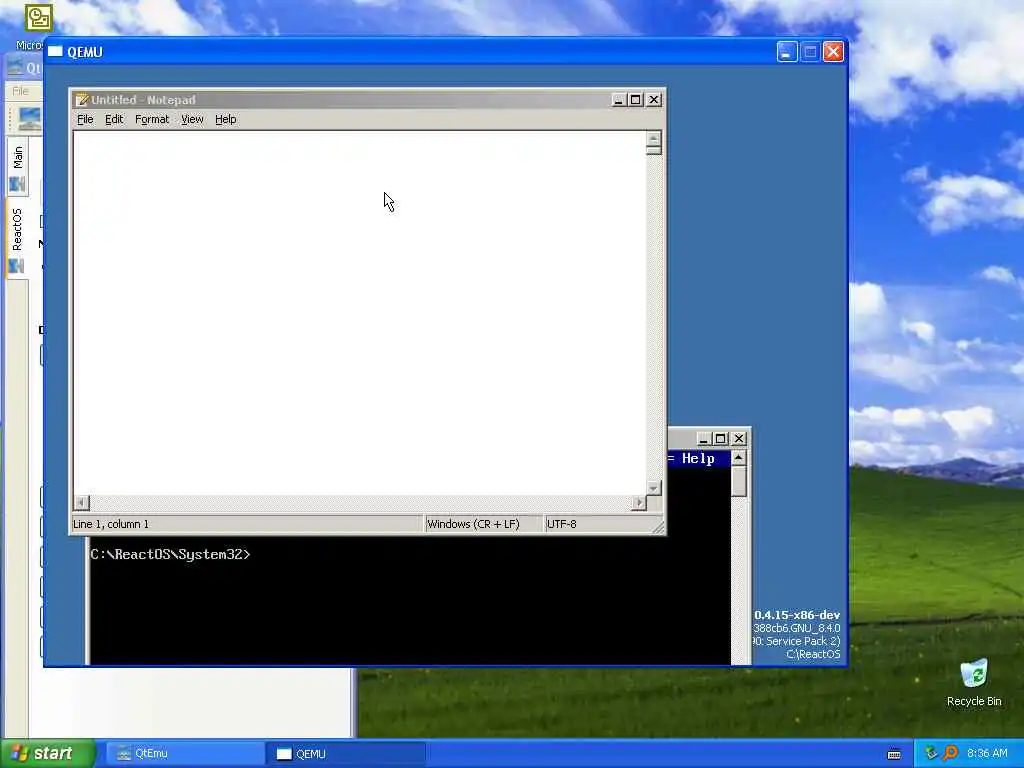1024x768 pixels.
Task: Click the Notepad title bar pencil icon
Action: 82,100
